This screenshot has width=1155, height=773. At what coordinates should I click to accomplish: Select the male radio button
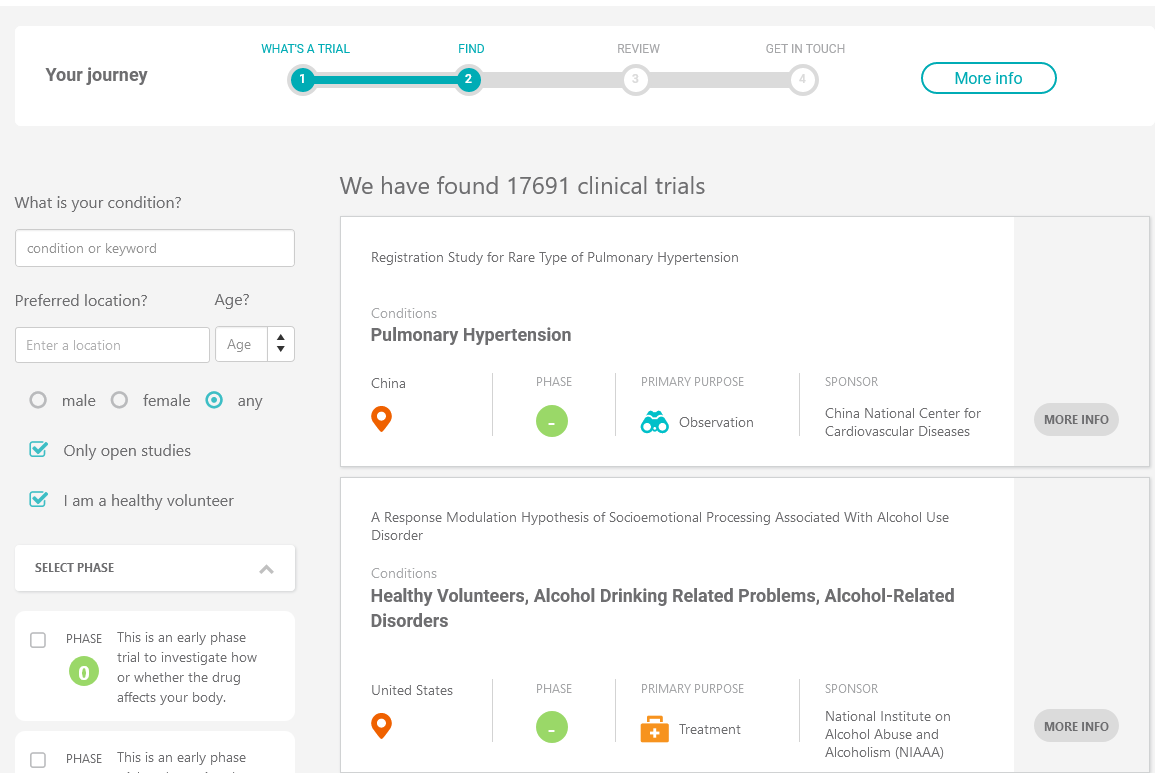point(38,400)
